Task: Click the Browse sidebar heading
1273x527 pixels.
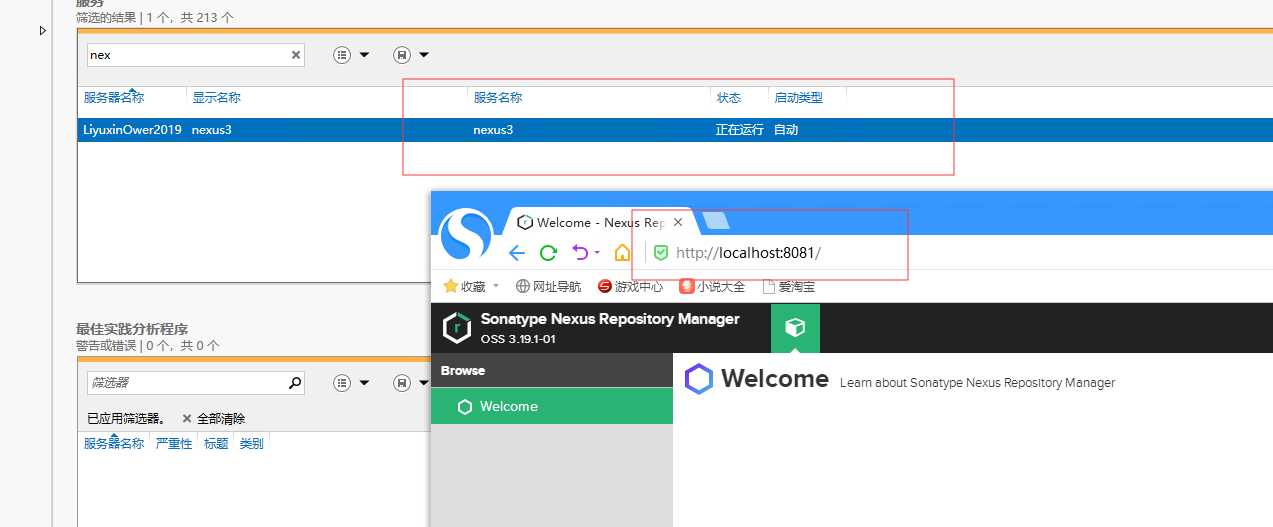Action: tap(463, 370)
